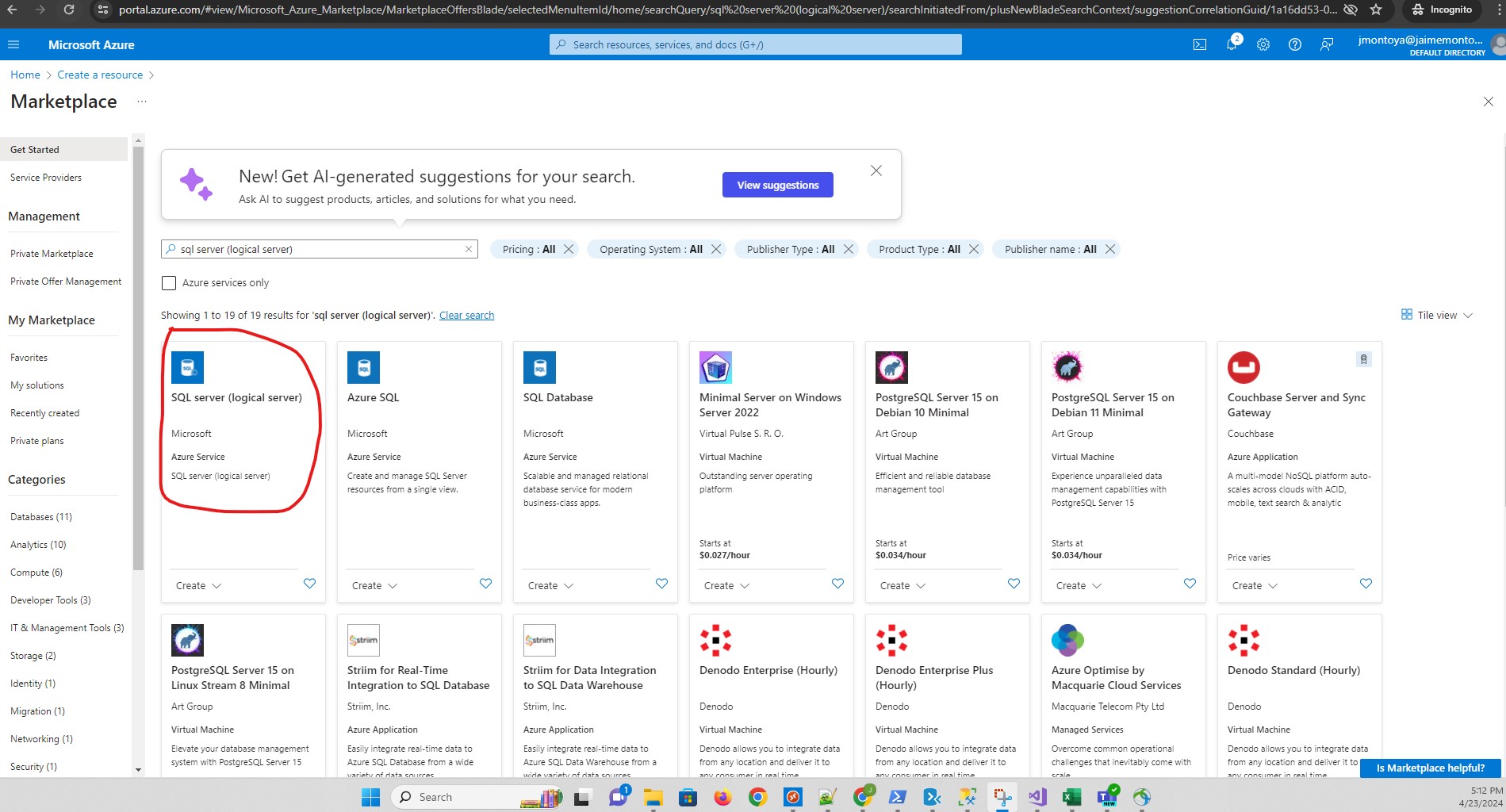Expand Create dropdown for Couchbase Server
Screen dimensions: 1506x812
(x=1255, y=585)
